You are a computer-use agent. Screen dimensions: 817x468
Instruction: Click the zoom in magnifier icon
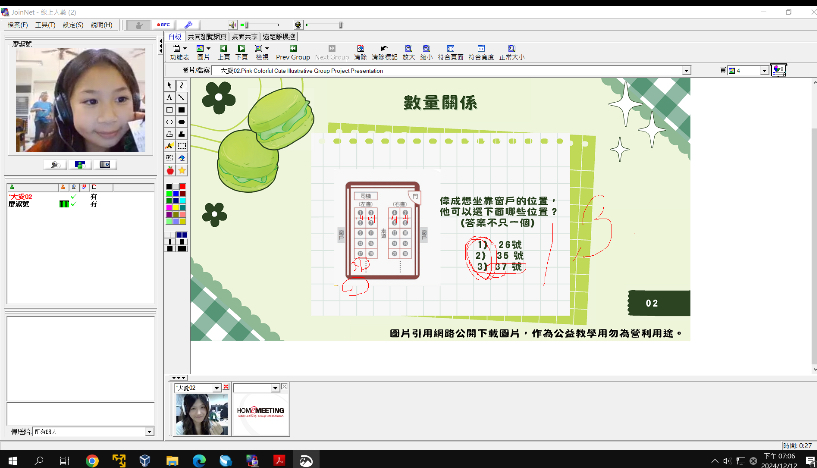(408, 50)
